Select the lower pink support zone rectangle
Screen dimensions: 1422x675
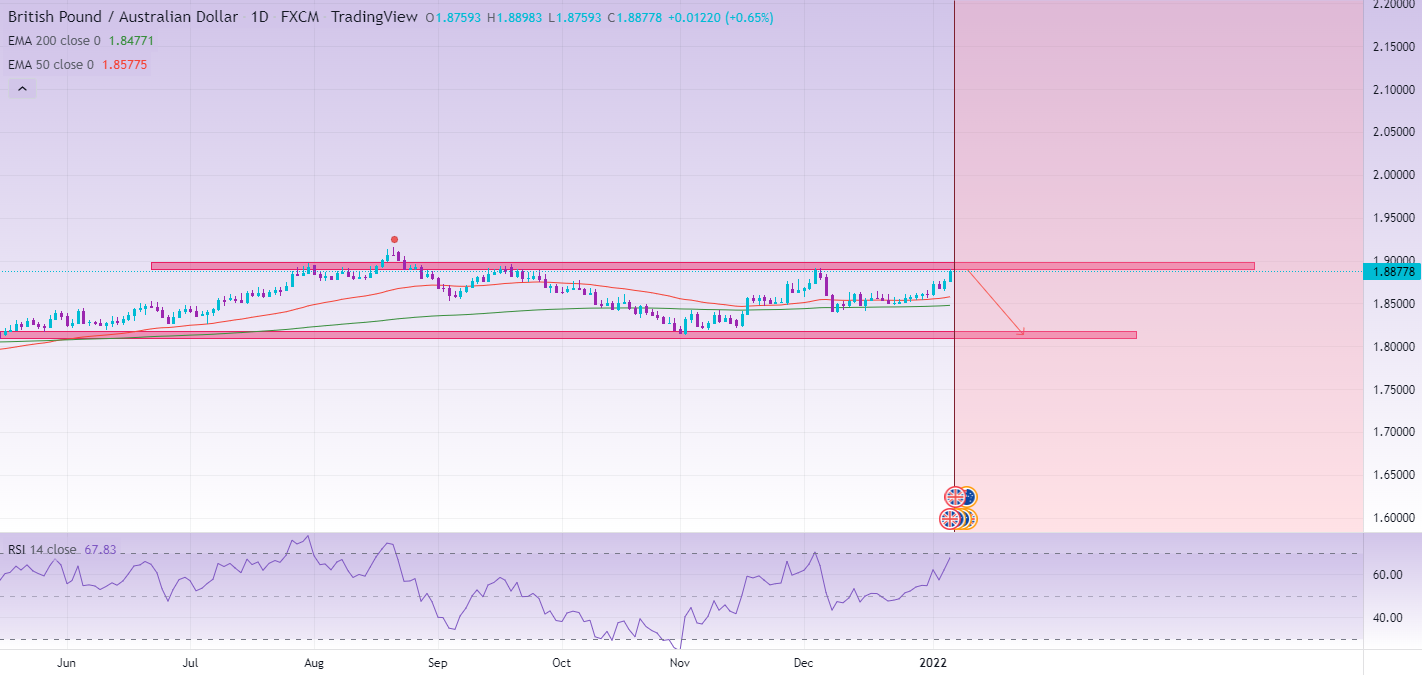(x=568, y=335)
